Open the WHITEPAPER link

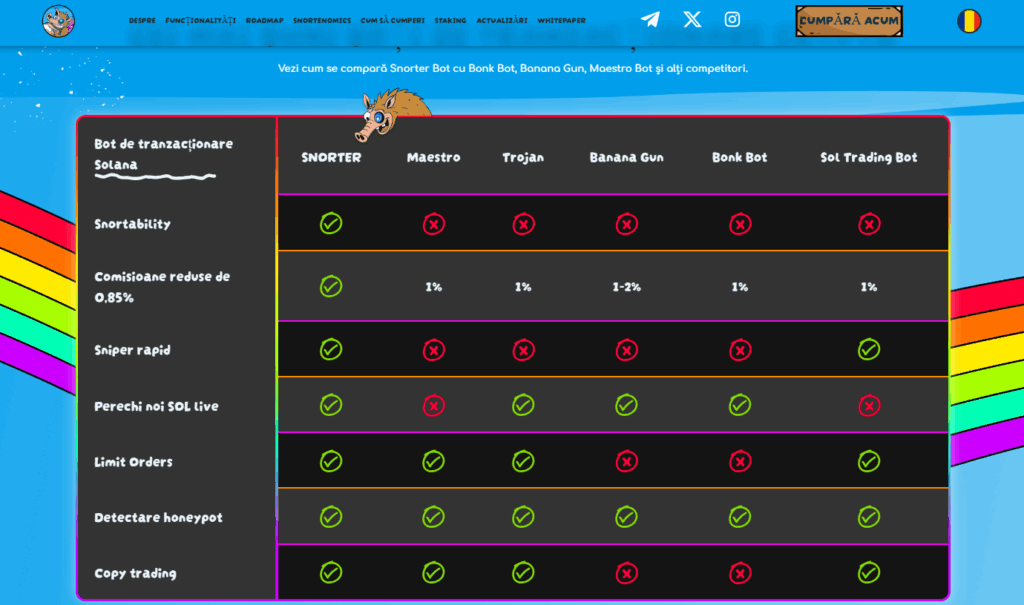coord(562,21)
